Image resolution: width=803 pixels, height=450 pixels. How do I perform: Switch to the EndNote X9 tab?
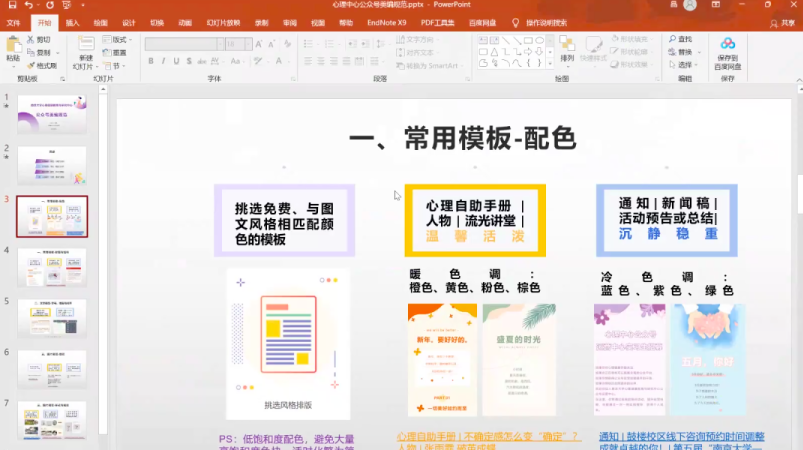387,23
